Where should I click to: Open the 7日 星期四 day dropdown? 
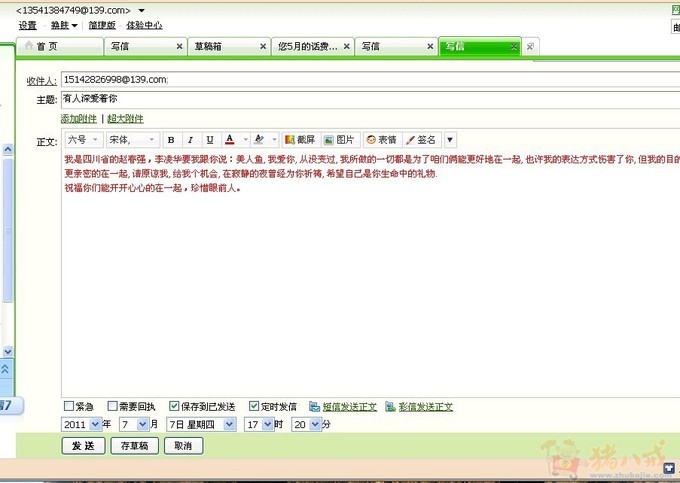tap(230, 424)
